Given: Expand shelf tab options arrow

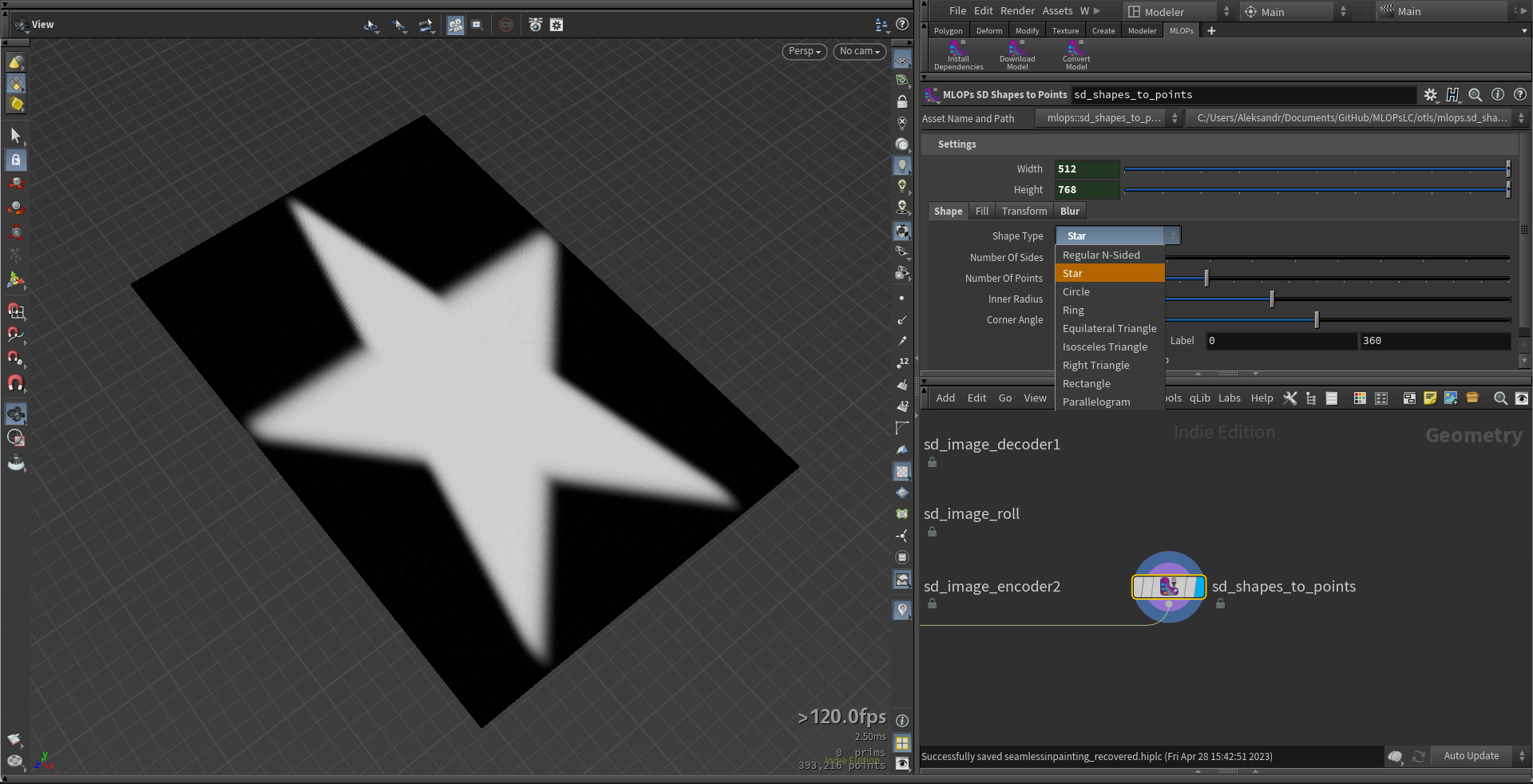Looking at the screenshot, I should [1525, 31].
